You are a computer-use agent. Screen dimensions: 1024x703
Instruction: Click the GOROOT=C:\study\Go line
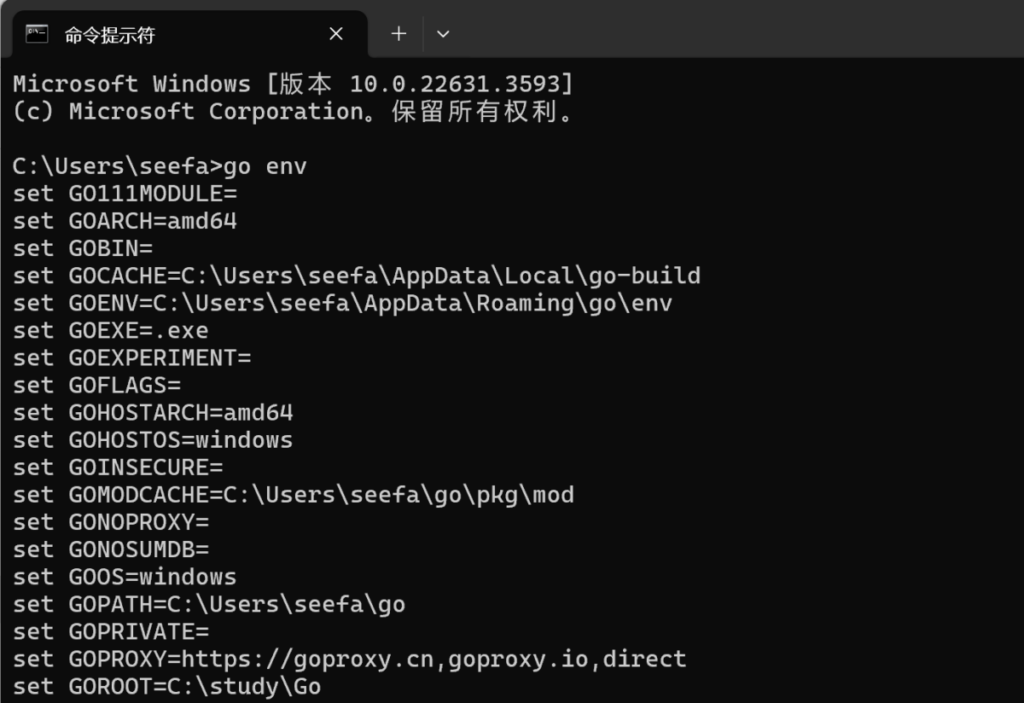click(x=167, y=687)
